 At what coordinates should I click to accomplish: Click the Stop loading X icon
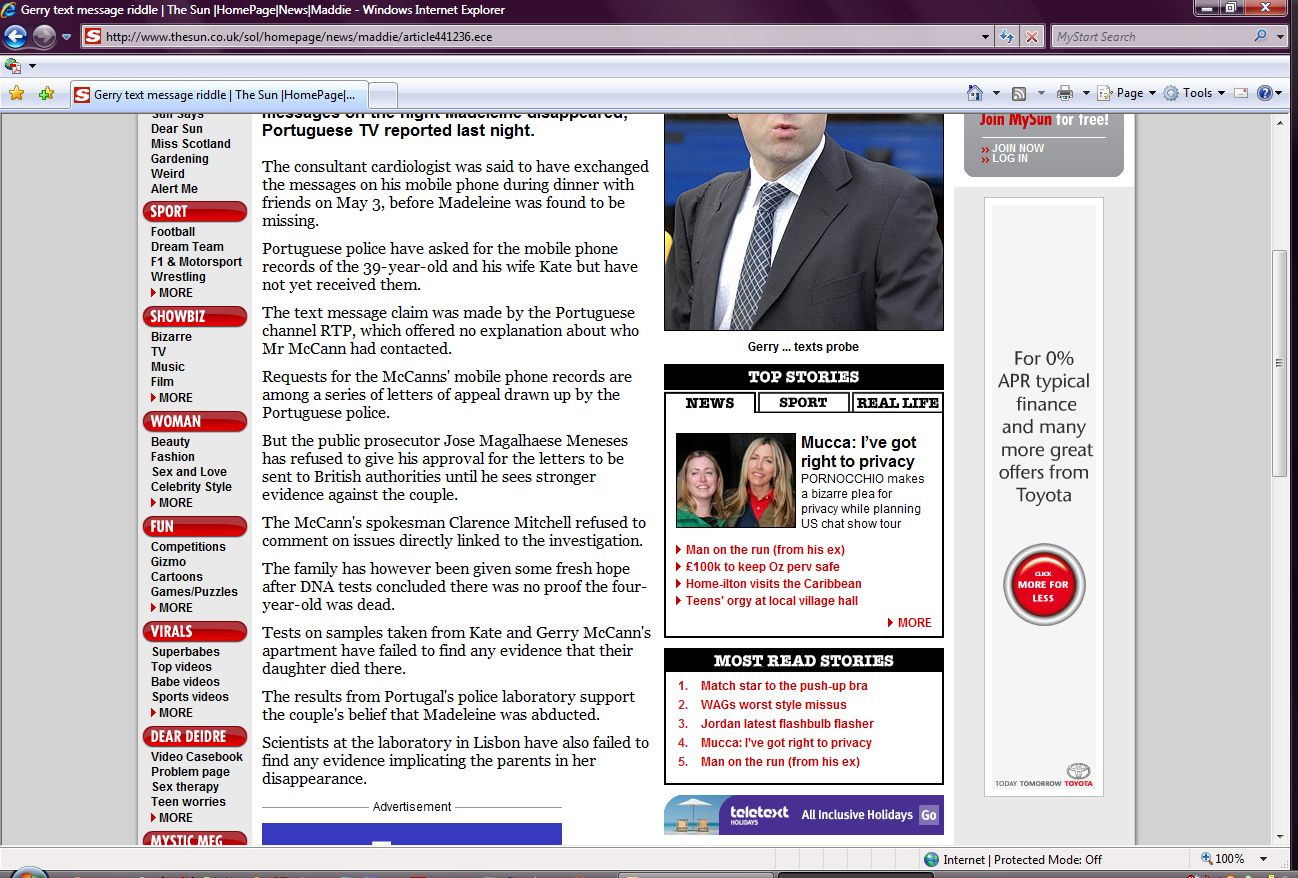[1032, 37]
